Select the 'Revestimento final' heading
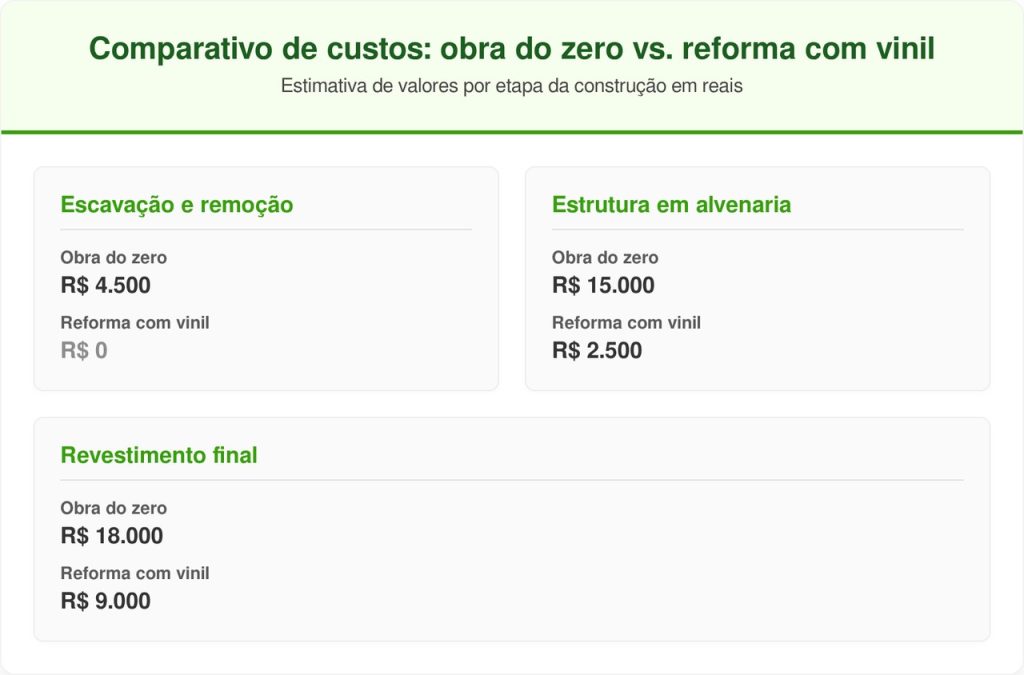1024x675 pixels. (159, 456)
